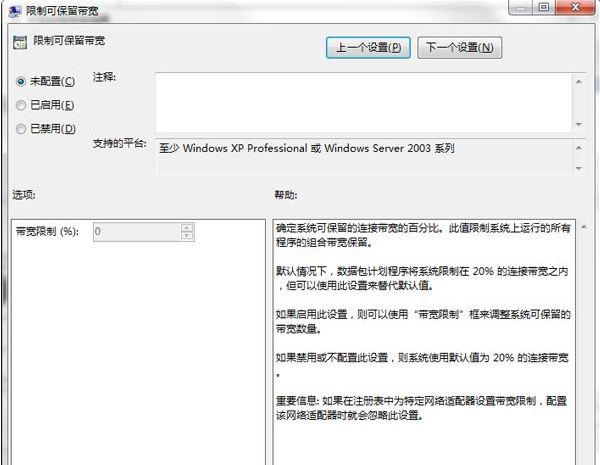
Task: Click the 支持的平台: label
Action: [x=120, y=144]
